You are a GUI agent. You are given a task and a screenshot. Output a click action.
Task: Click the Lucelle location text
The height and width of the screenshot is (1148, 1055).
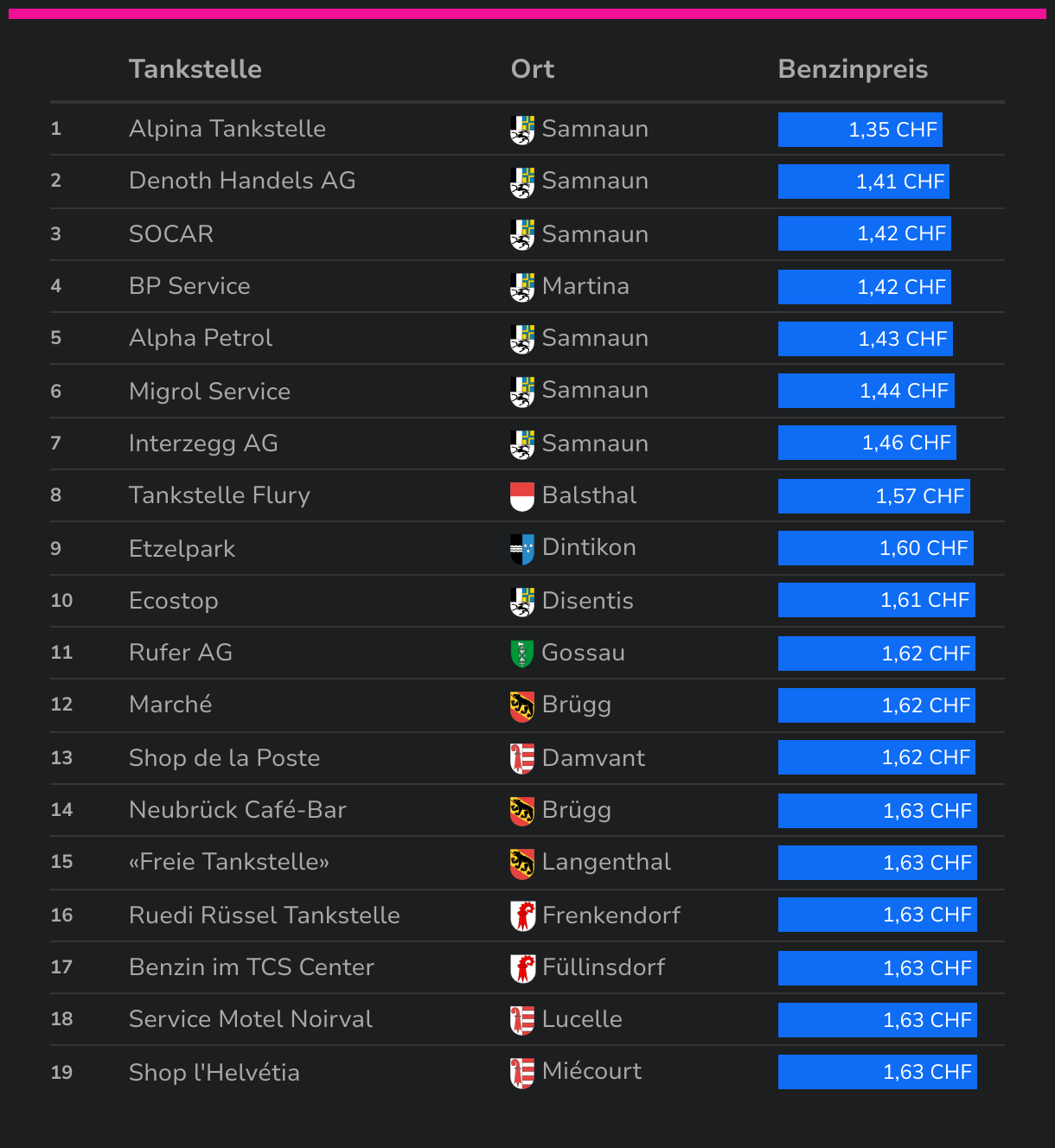coord(582,1019)
